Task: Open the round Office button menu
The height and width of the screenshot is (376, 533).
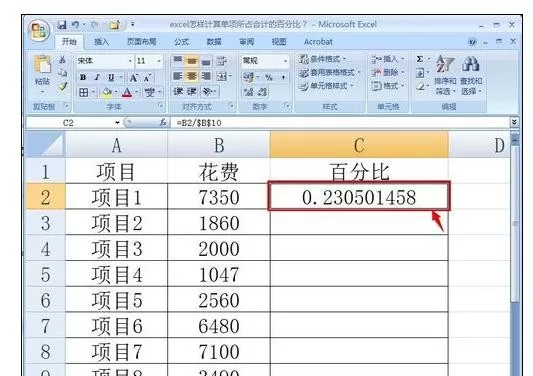Action: tap(39, 31)
